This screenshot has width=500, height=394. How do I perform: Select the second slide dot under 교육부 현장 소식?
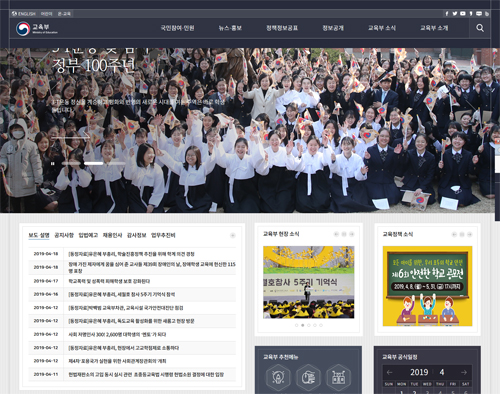point(303,325)
